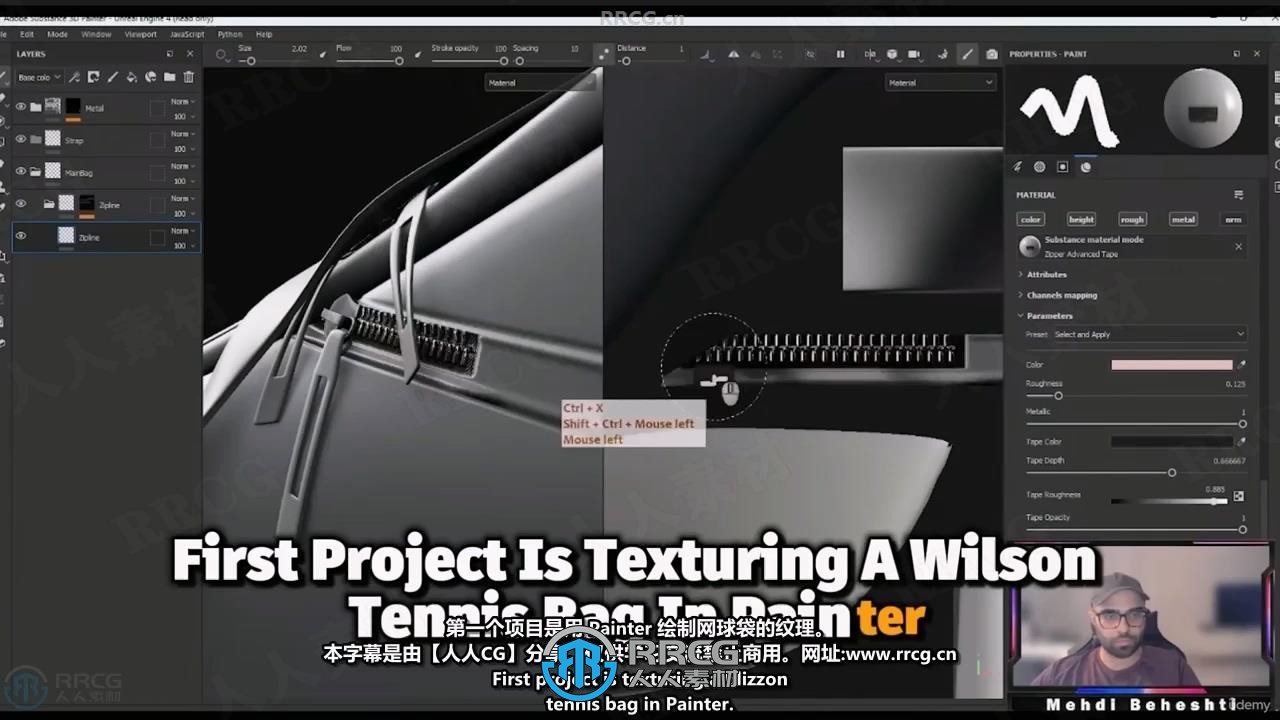Expand the Attributes section
This screenshot has width=1280, height=720.
pos(1043,274)
